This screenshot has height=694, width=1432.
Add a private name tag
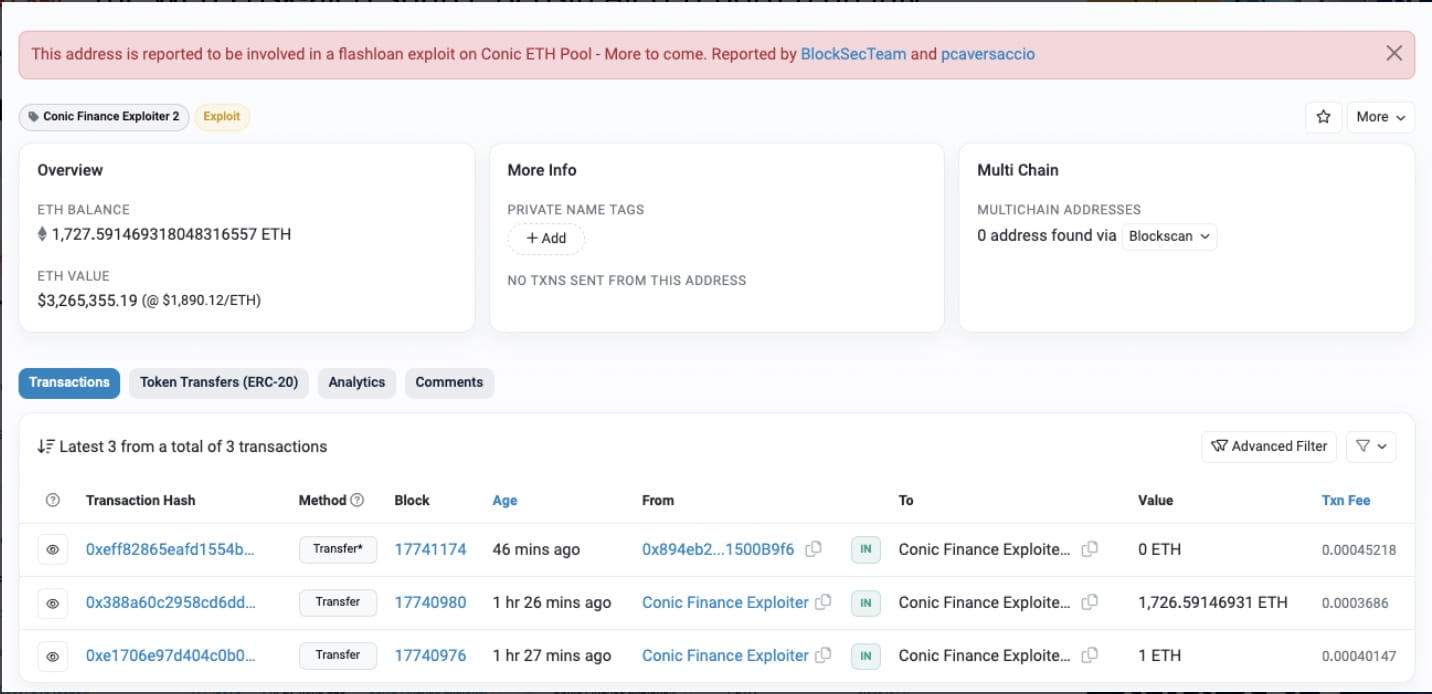[546, 238]
